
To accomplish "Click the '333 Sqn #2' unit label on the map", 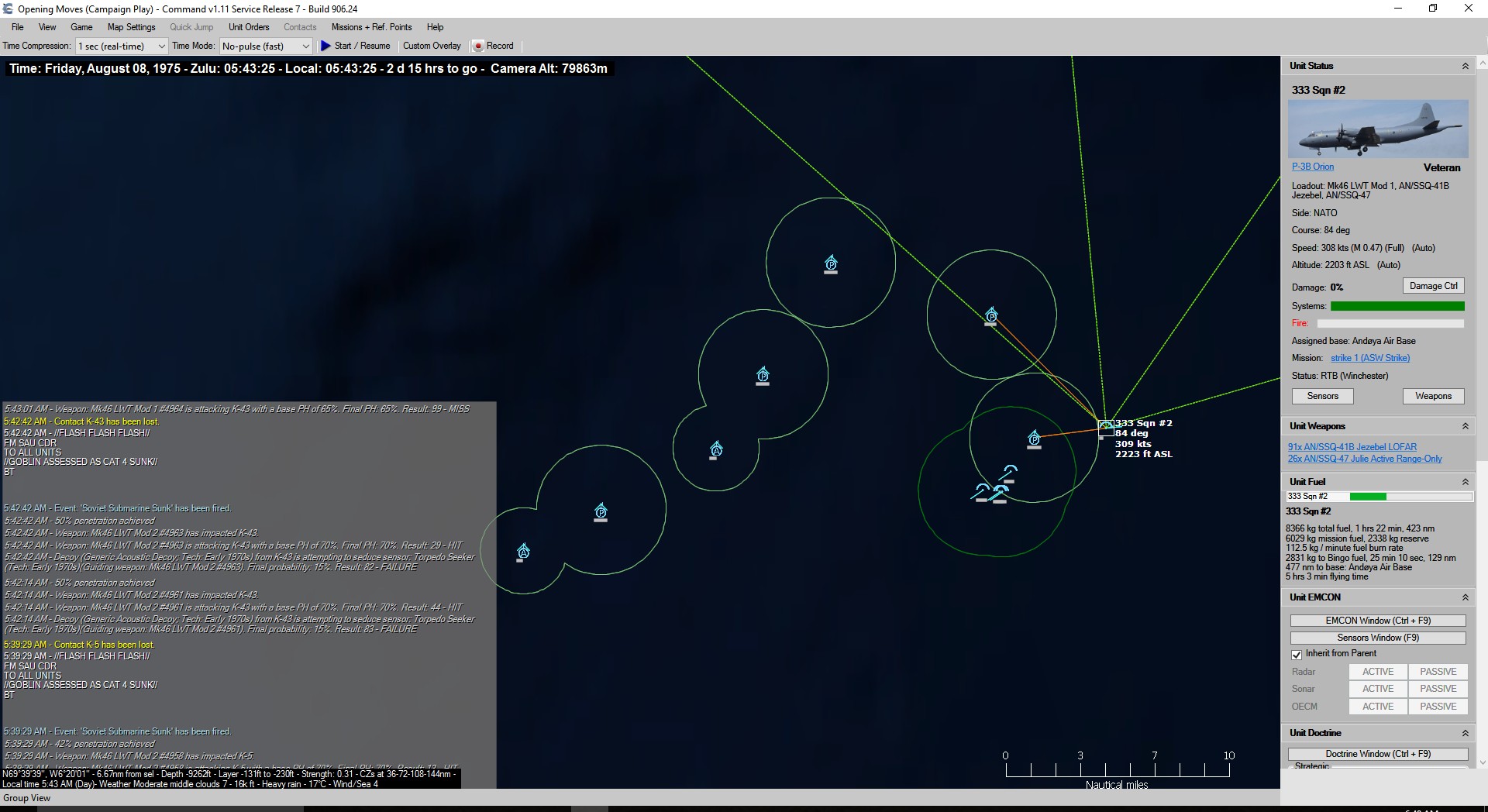I will pyautogui.click(x=1144, y=423).
